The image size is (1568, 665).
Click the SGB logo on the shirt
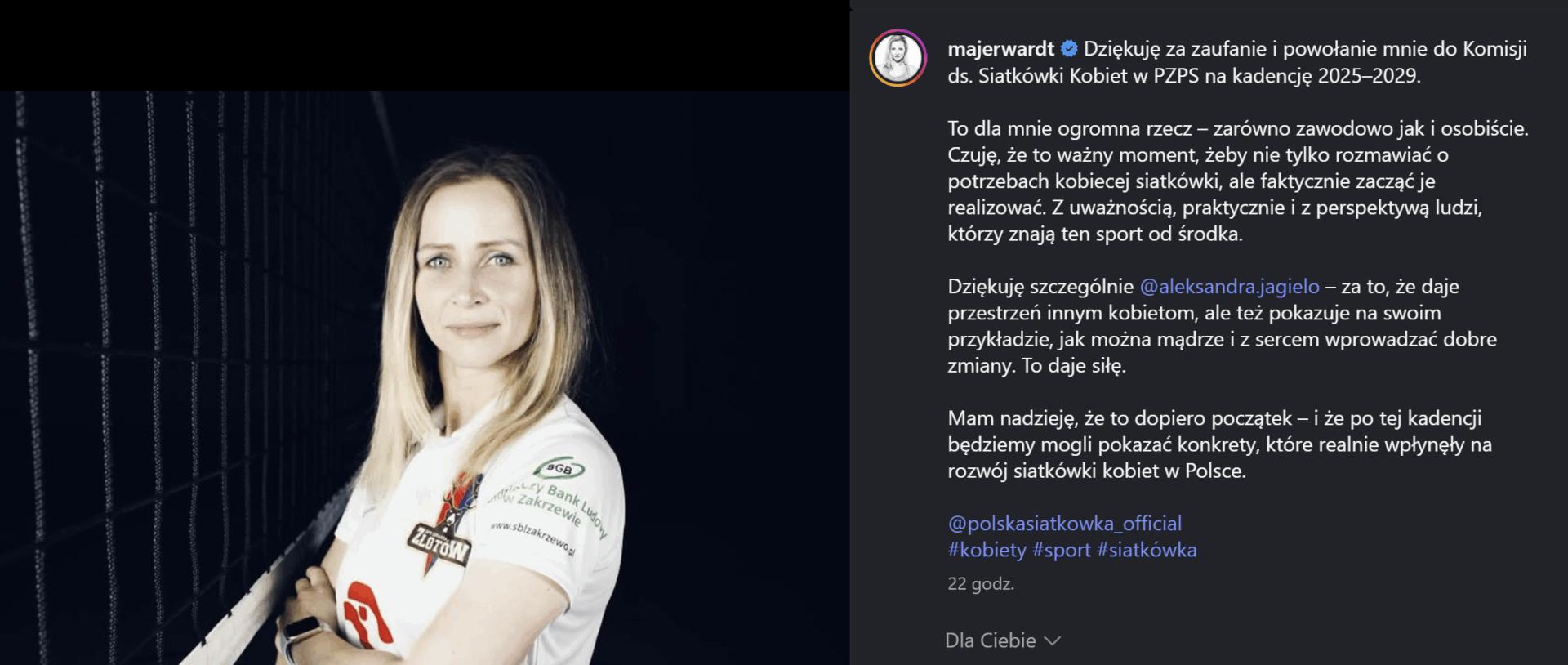[559, 469]
